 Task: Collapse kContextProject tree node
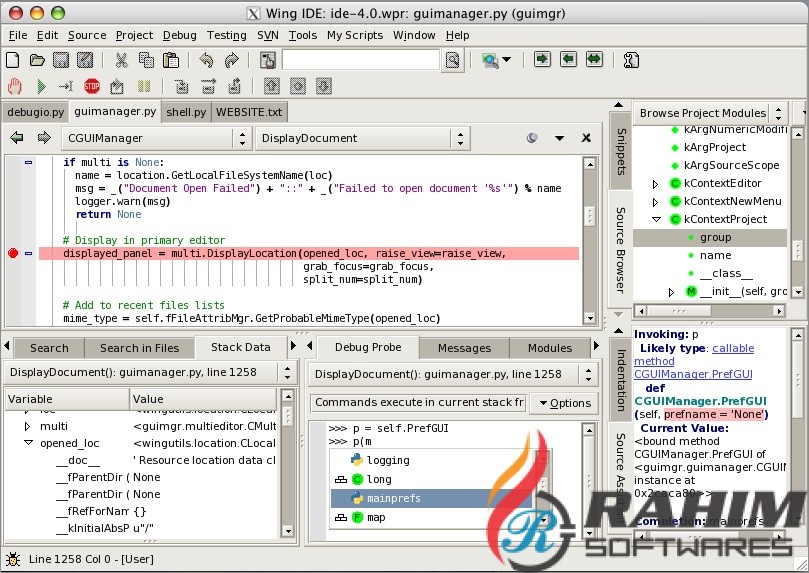coord(656,219)
